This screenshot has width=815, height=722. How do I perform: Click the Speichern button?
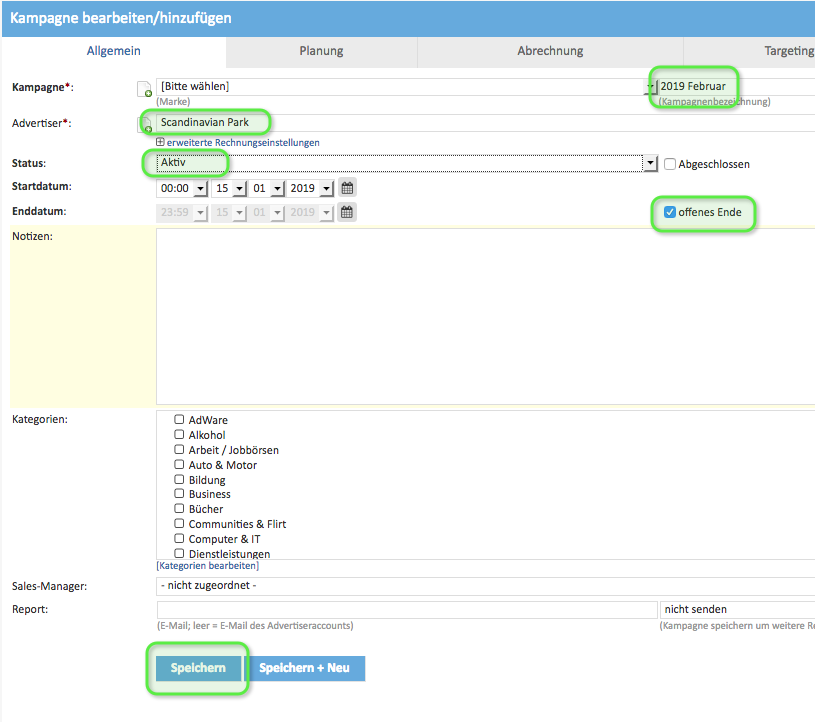click(198, 668)
